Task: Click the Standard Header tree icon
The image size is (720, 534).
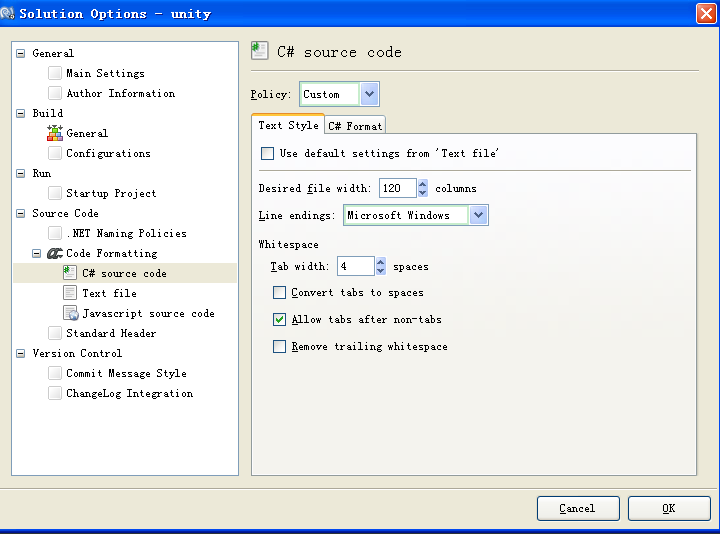Action: (55, 333)
